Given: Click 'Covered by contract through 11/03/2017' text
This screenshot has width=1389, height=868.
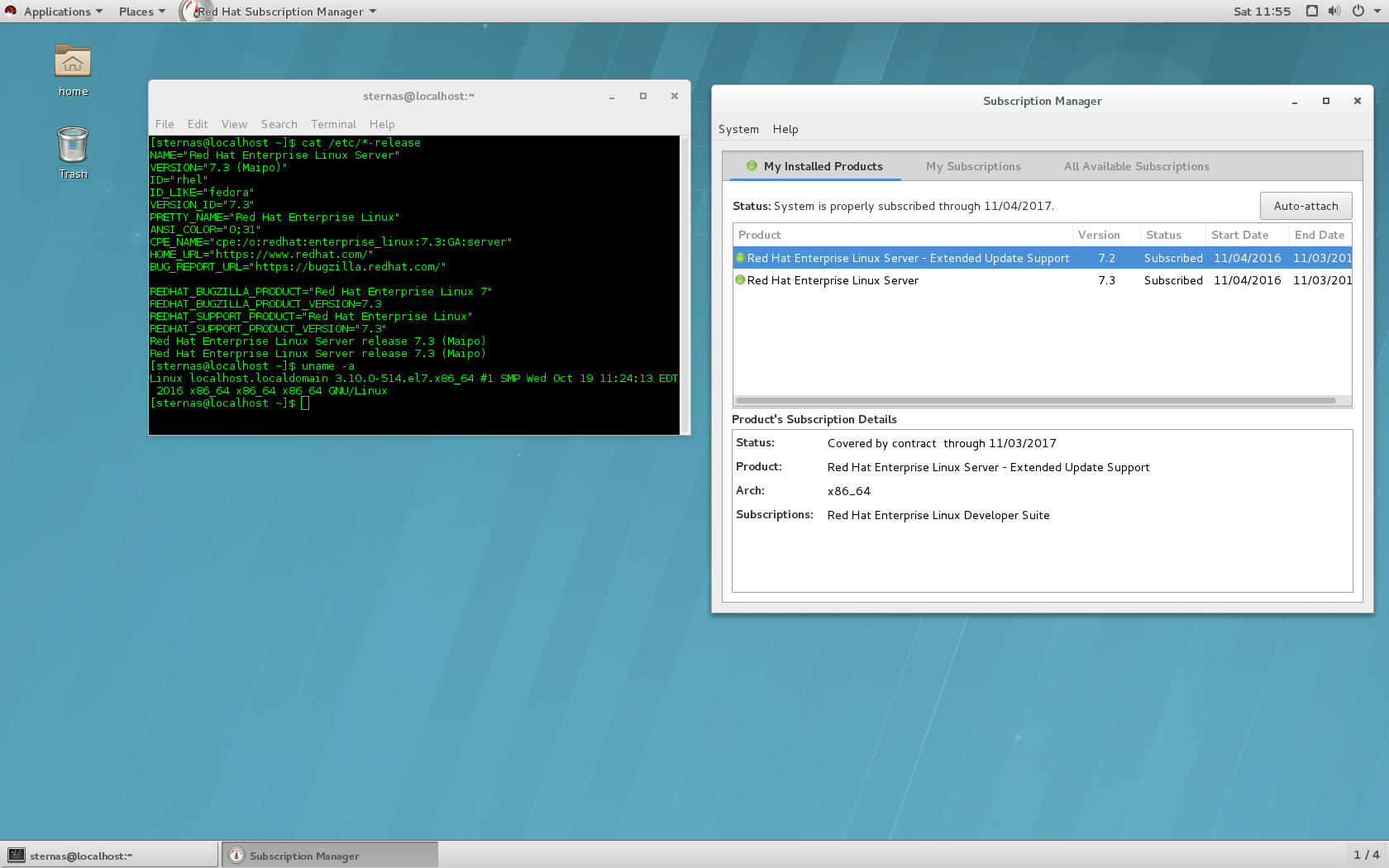Looking at the screenshot, I should (x=942, y=443).
